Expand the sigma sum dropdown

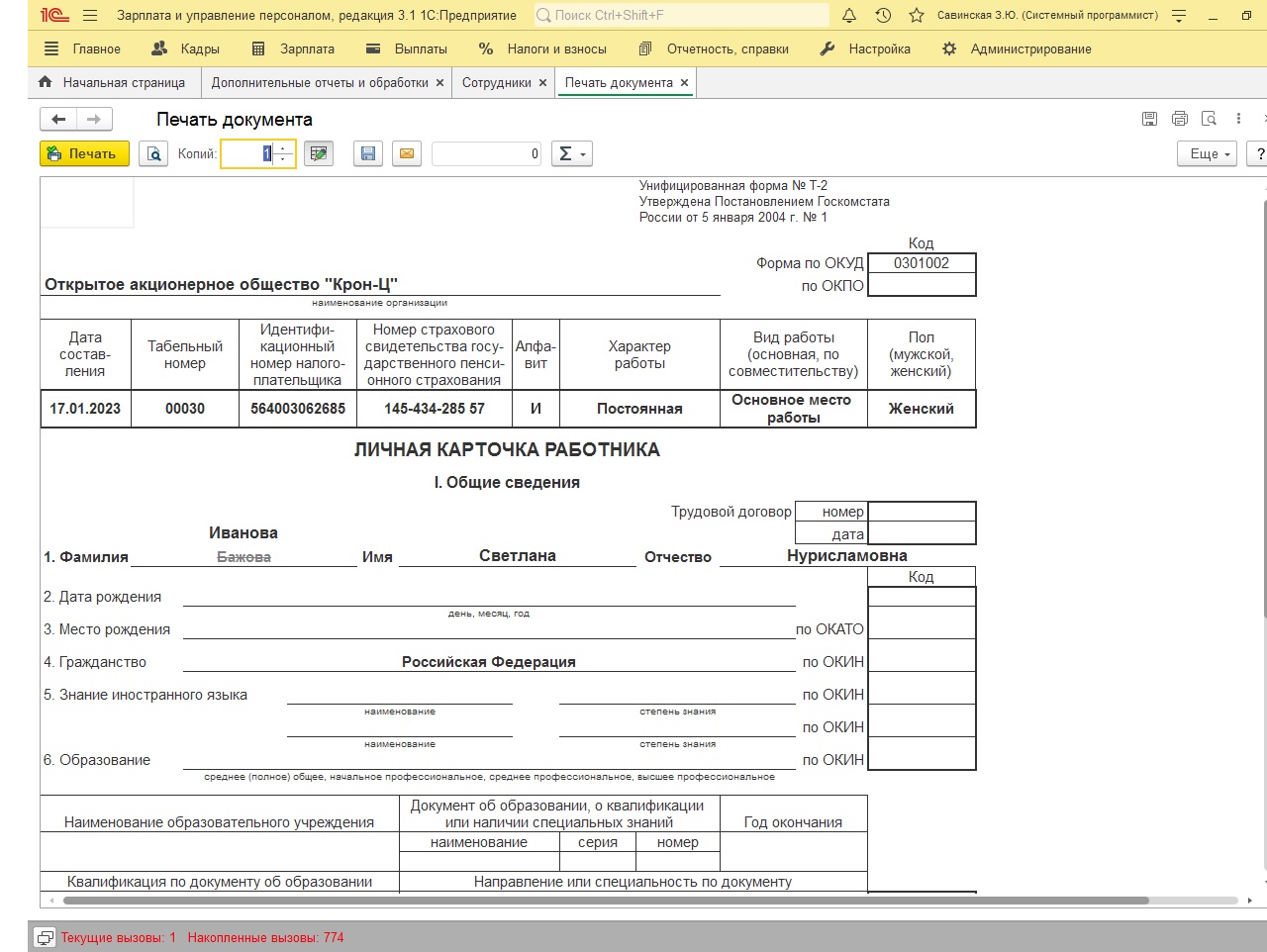click(x=571, y=153)
